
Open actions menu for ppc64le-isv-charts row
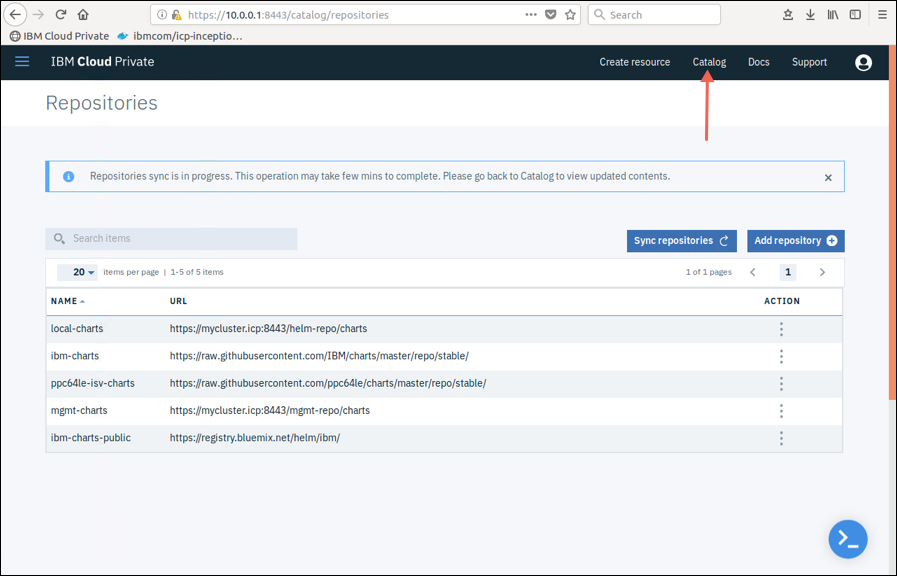tap(781, 384)
